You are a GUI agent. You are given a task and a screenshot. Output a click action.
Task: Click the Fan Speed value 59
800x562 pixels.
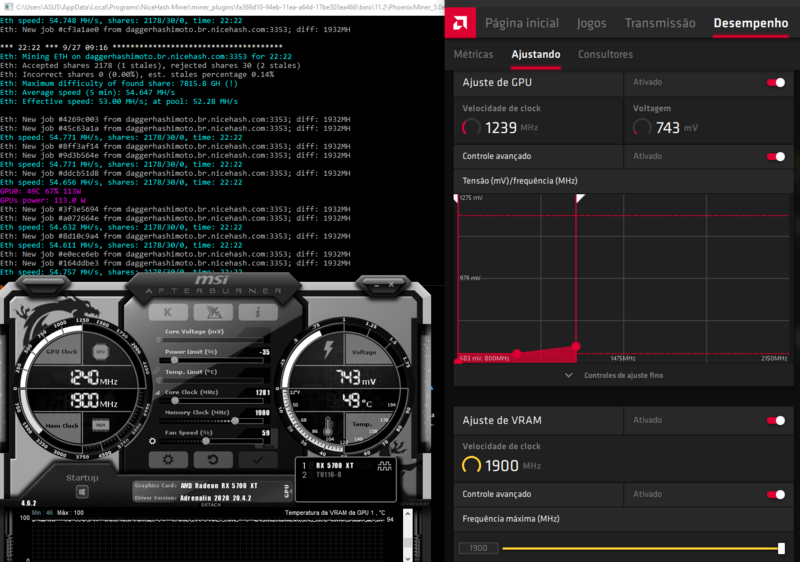point(266,433)
